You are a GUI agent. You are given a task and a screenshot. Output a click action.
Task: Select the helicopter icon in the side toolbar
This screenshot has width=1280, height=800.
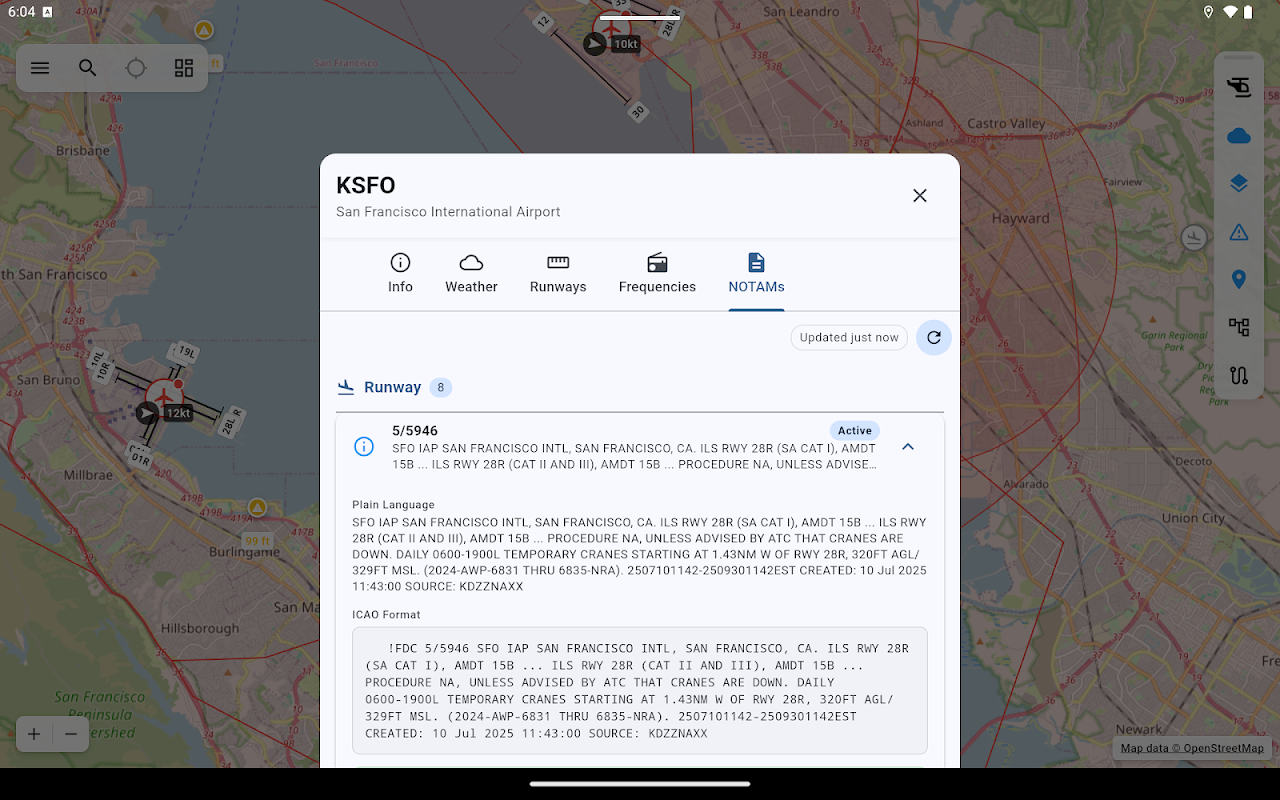point(1239,87)
